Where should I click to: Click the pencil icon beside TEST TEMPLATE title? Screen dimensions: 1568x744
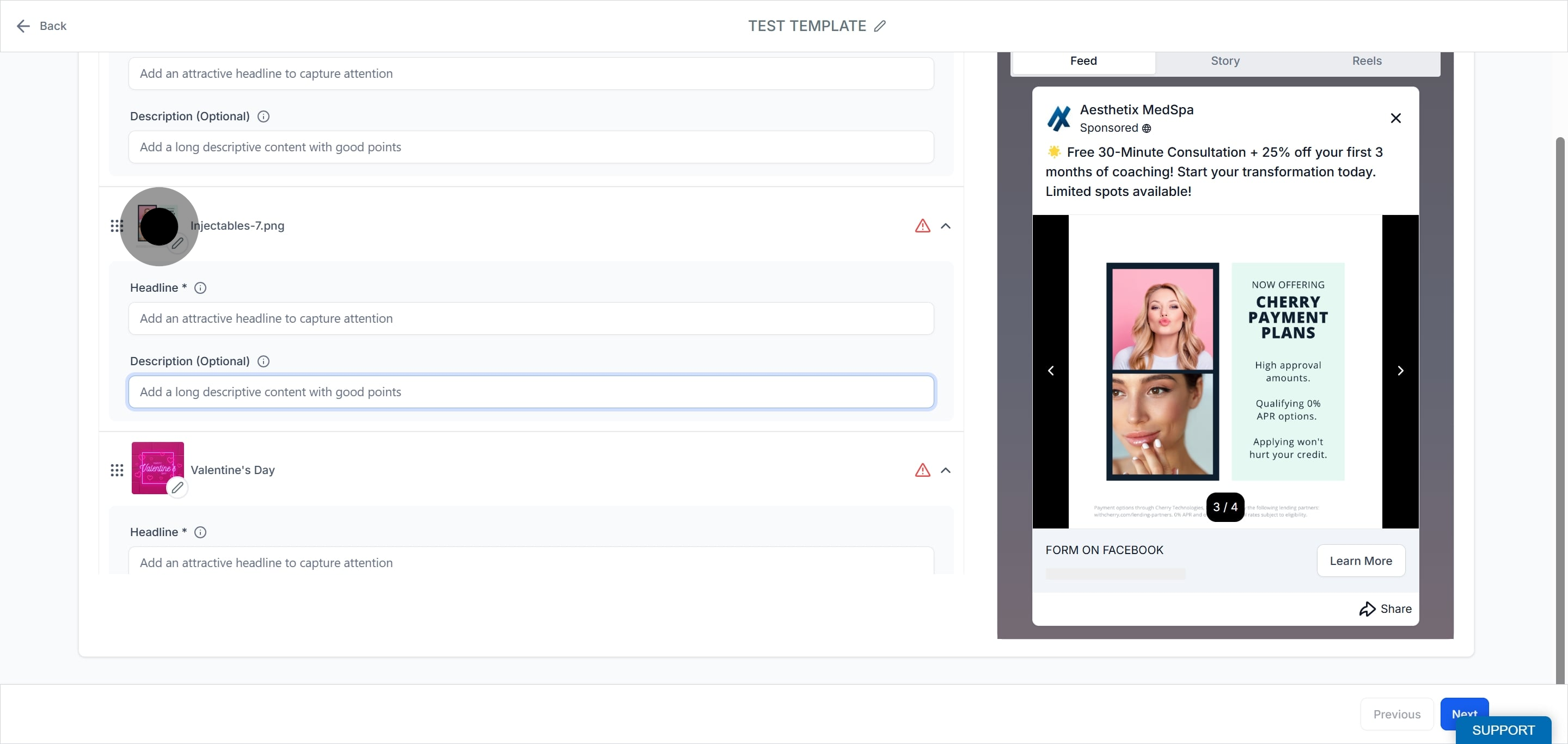(880, 26)
